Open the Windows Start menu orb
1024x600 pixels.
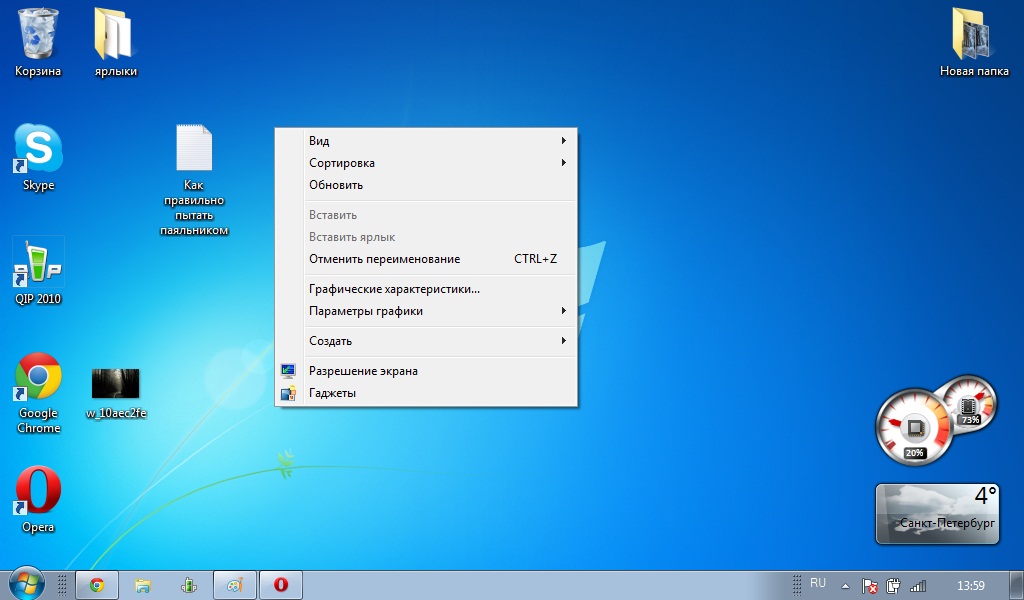coord(26,584)
